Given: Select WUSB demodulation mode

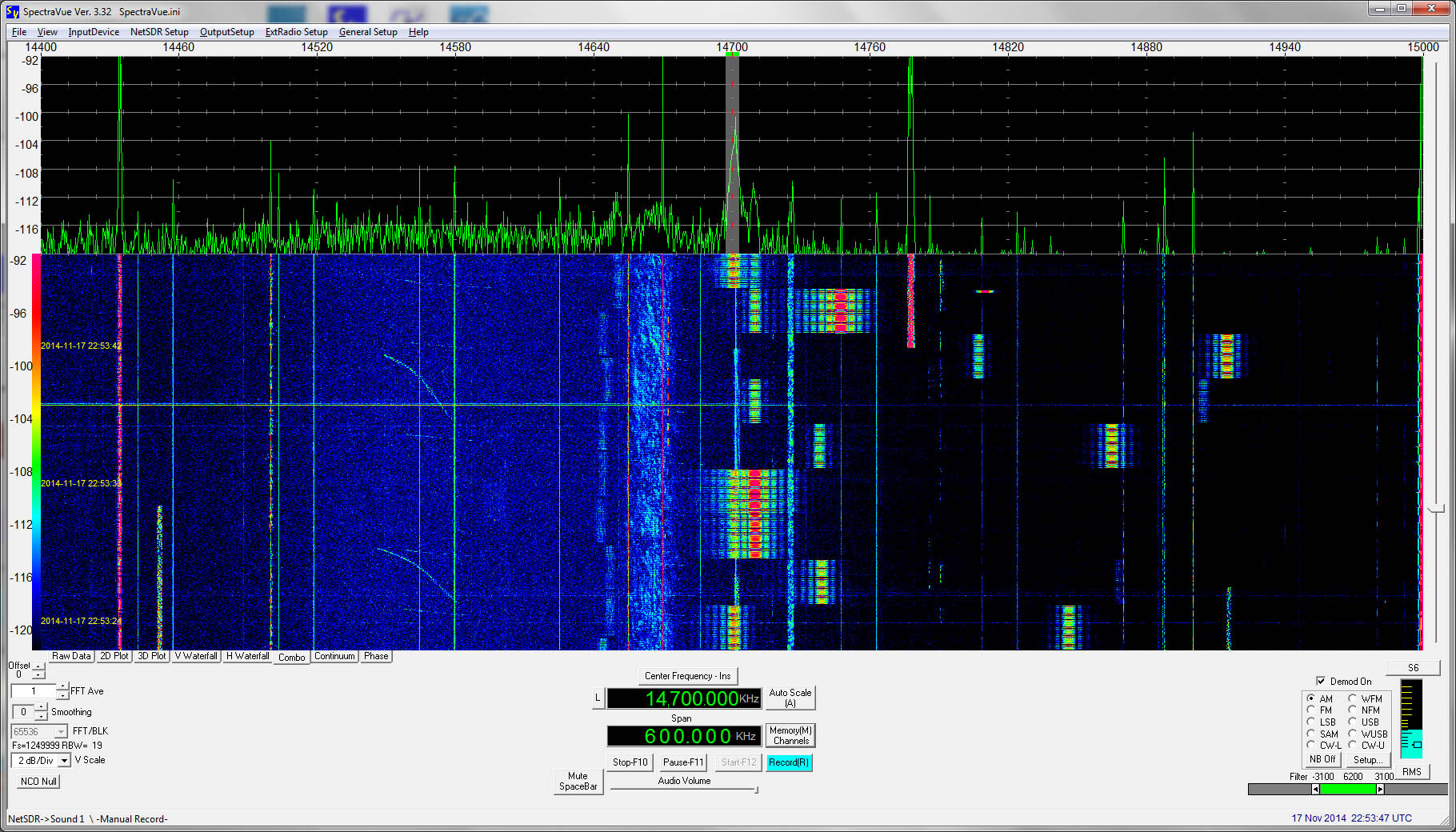Looking at the screenshot, I should (1353, 734).
